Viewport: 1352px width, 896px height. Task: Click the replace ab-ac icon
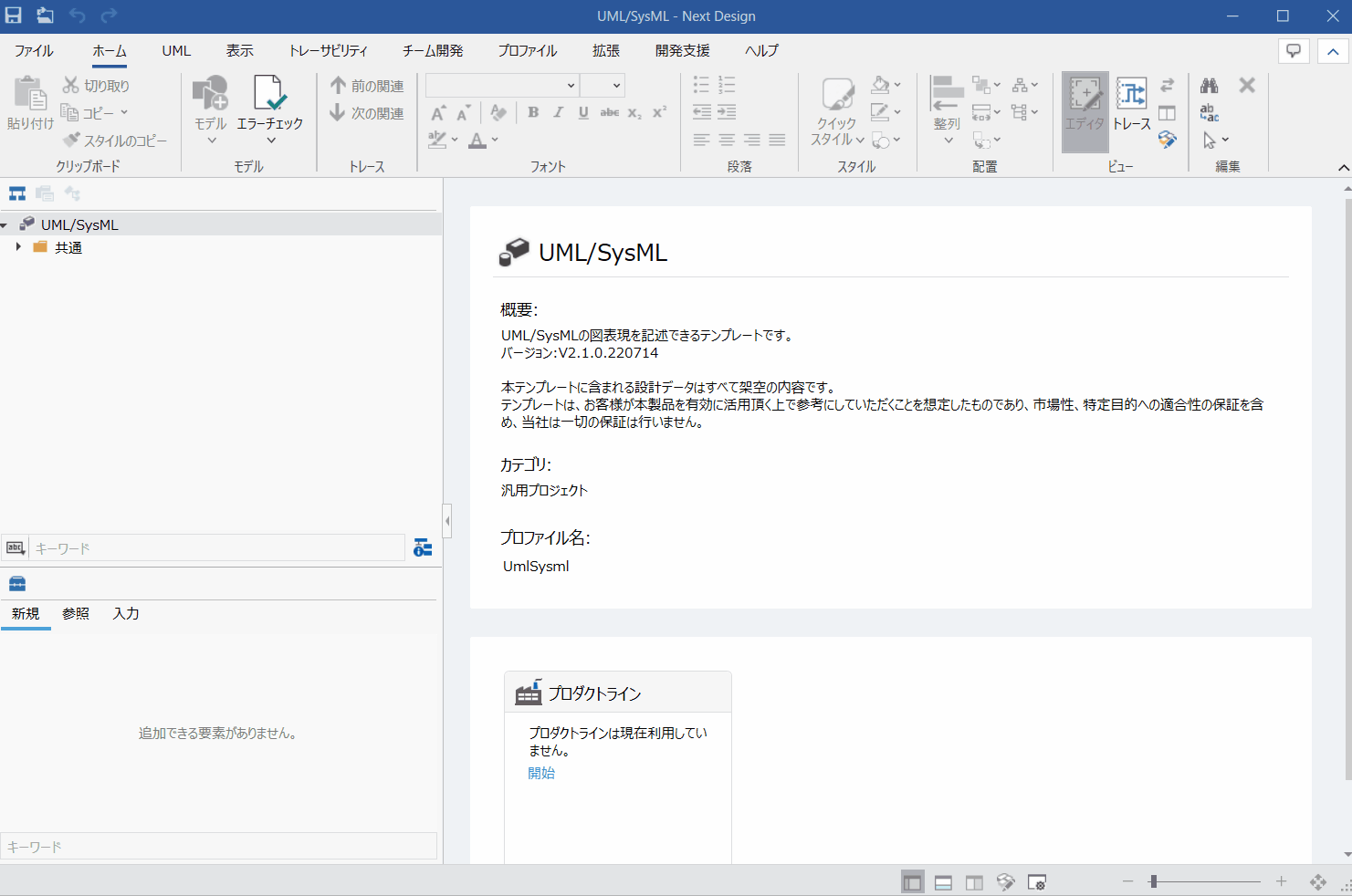1210,113
